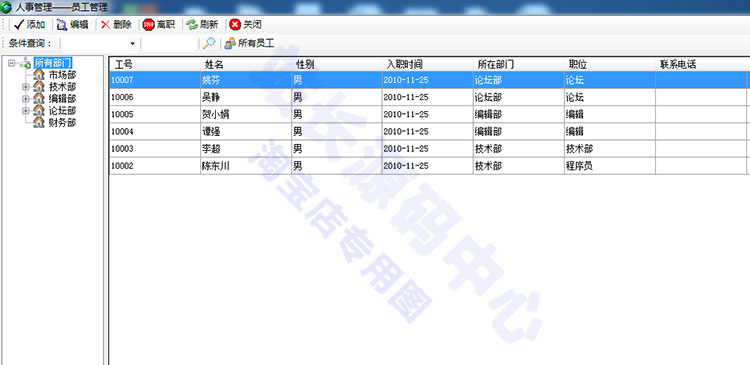Screen dimensions: 750x365
Task: Click the 程序员 position cell
Action: point(610,166)
